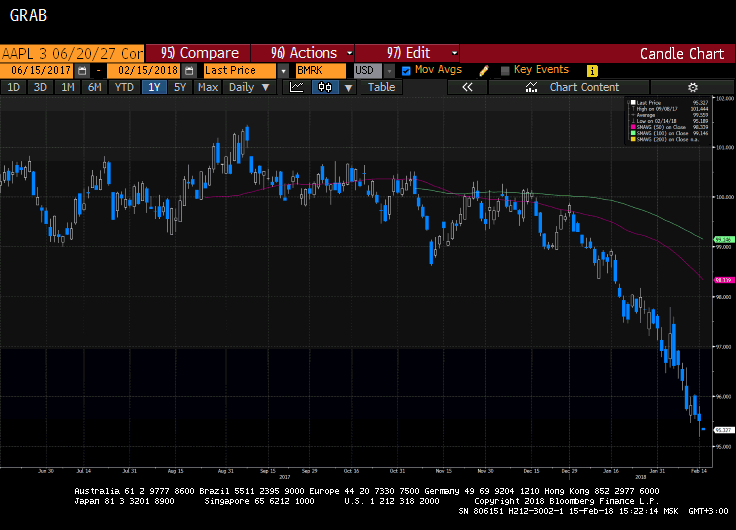736x530 pixels.
Task: Toggle the Mov Avgs checkbox
Action: pyautogui.click(x=406, y=71)
